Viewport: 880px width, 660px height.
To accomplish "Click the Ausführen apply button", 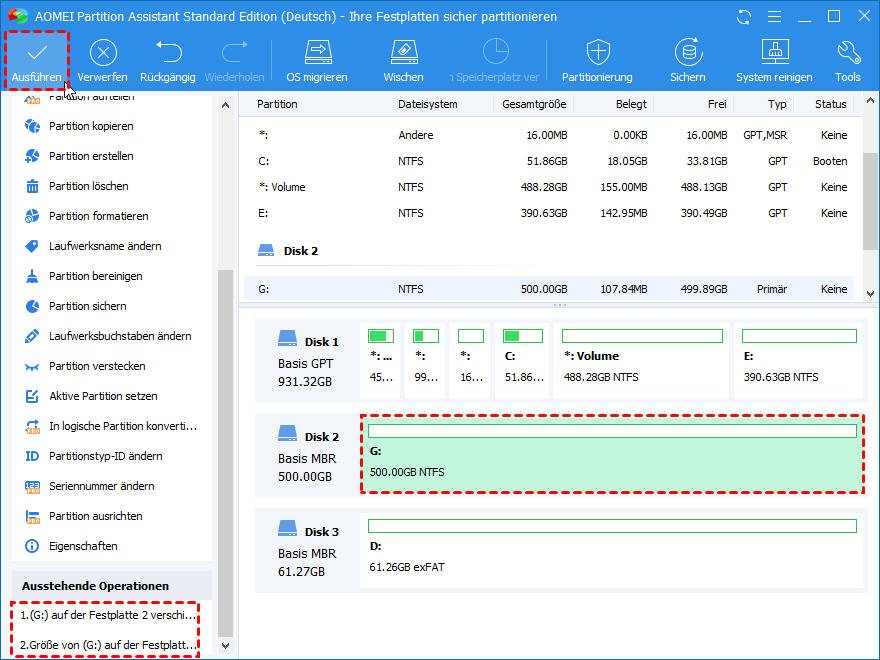I will [x=36, y=61].
